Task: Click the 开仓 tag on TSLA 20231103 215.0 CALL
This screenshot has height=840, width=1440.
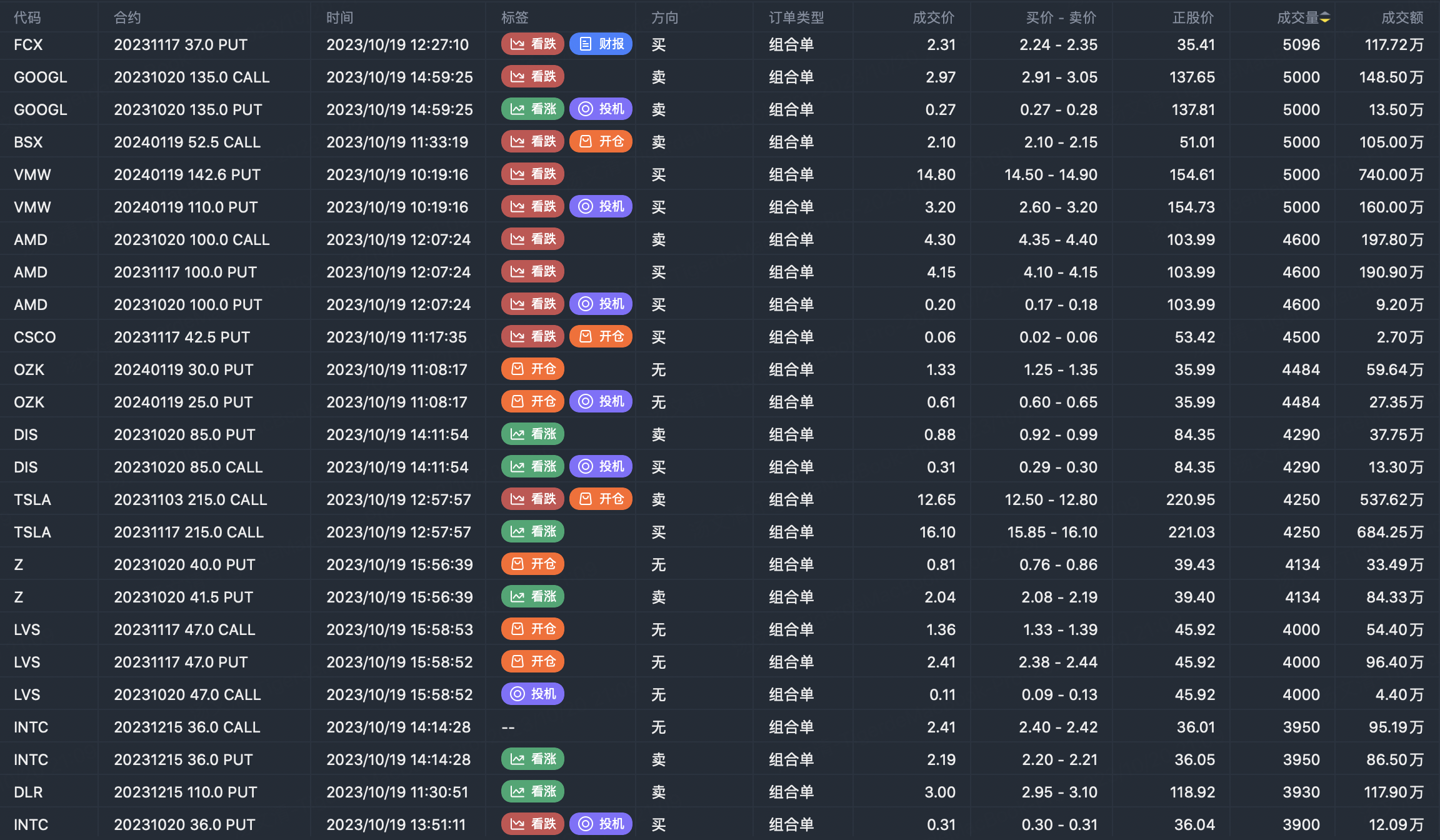Action: [601, 499]
